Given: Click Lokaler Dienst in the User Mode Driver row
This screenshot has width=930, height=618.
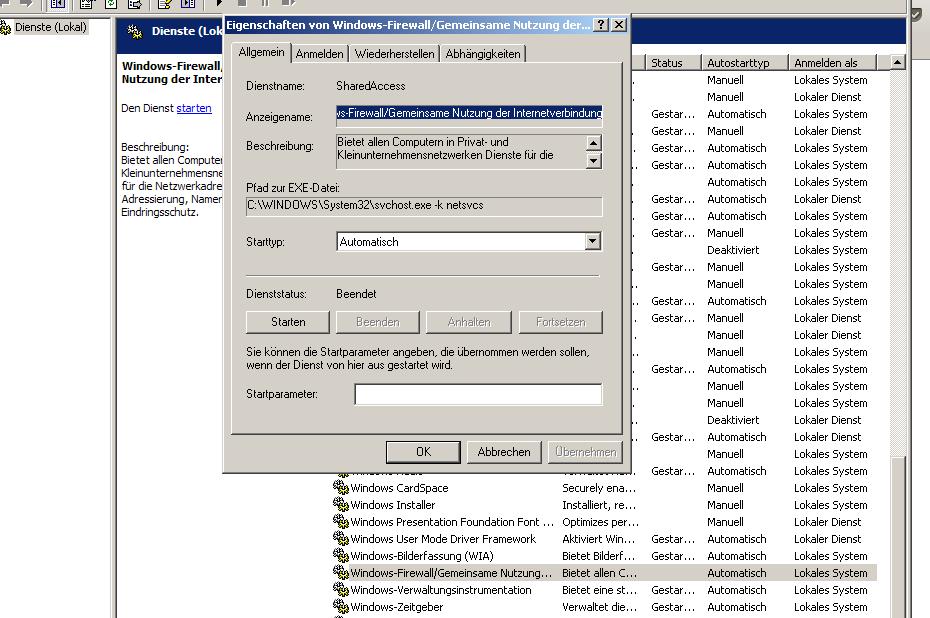Looking at the screenshot, I should pyautogui.click(x=827, y=539).
